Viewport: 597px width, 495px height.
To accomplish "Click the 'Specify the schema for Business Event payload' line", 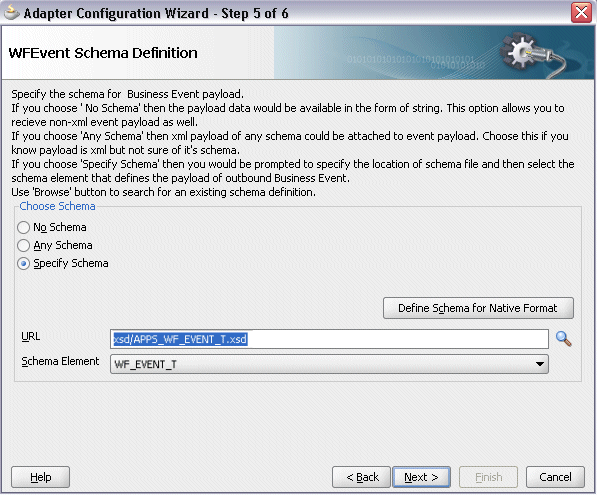I will pos(127,94).
